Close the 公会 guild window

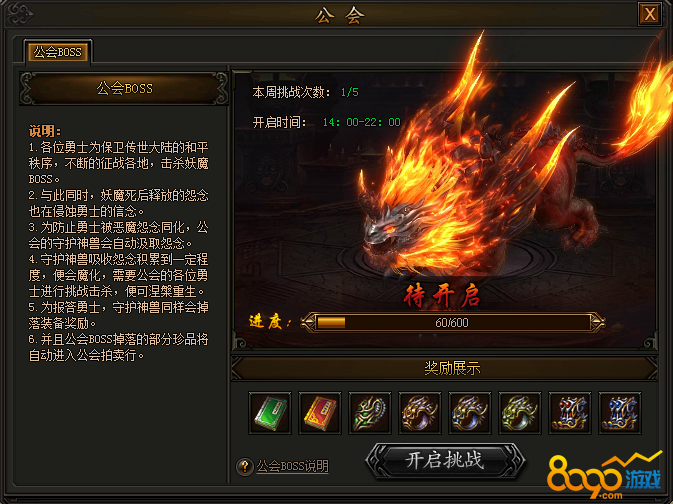pos(650,15)
